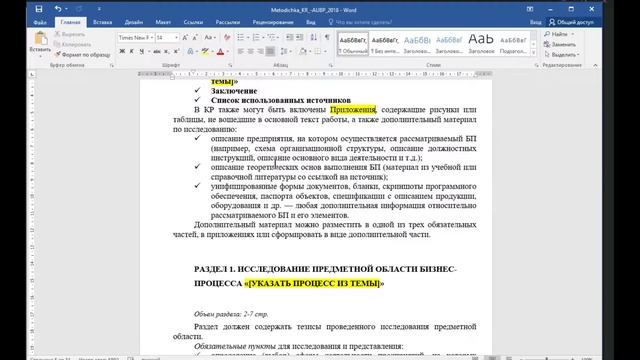The height and width of the screenshot is (360, 640).
Task: Open Styles pane launcher in Стили group
Action: [536, 65]
